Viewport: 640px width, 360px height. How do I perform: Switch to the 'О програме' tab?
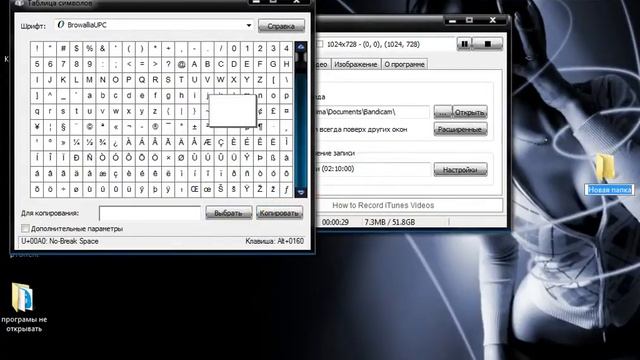404,64
